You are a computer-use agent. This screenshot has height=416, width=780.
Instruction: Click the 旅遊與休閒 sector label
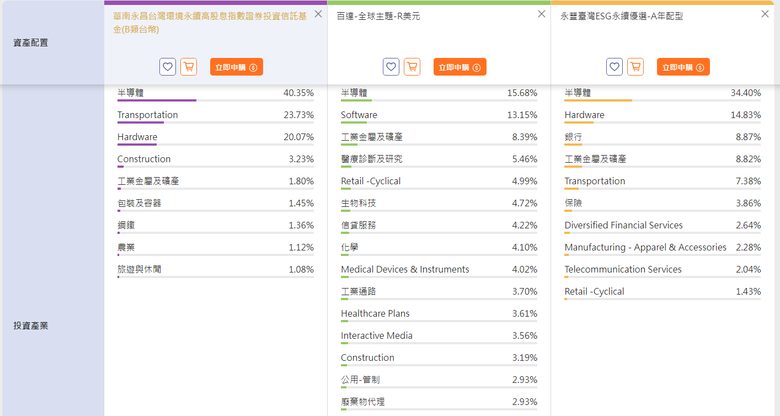[x=139, y=269]
